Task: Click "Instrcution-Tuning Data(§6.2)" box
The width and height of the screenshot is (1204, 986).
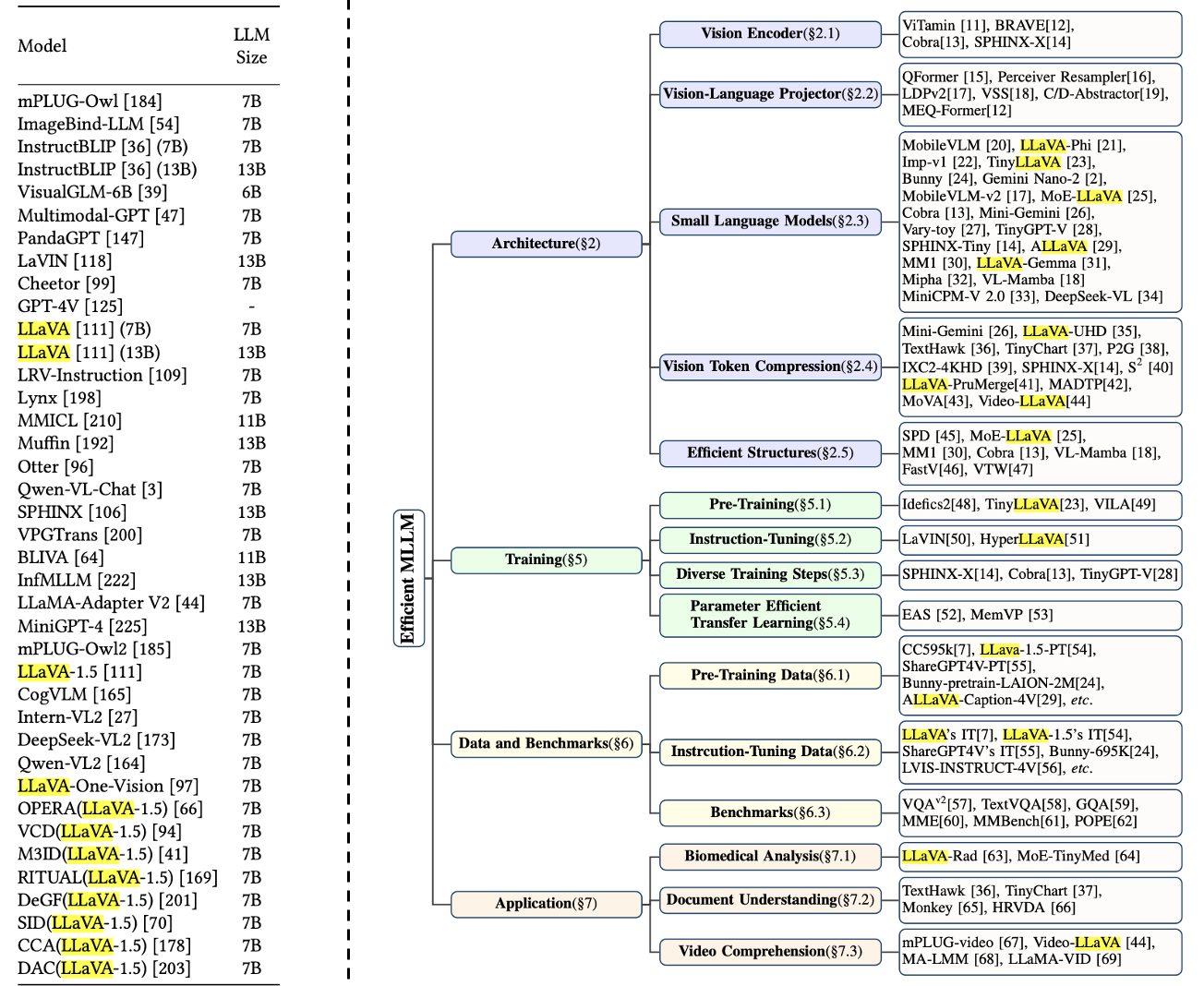Action: click(x=770, y=752)
